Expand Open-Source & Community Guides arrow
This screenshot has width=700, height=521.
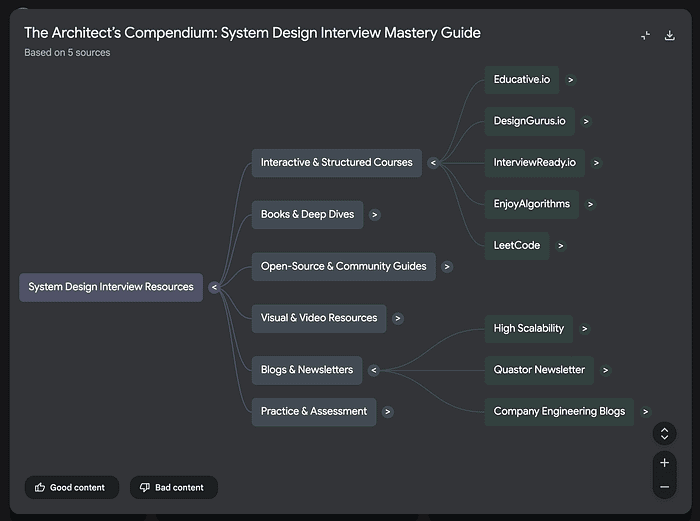(447, 267)
